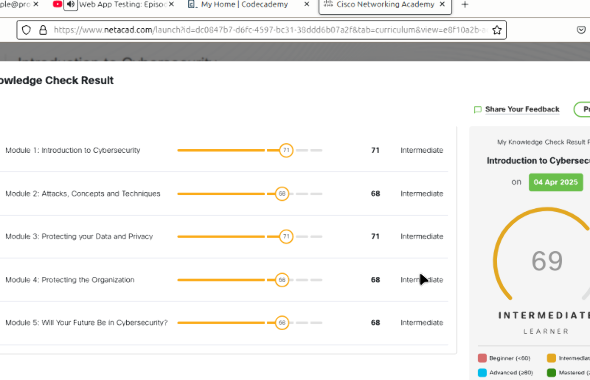
Task: Click the Module 1 score marker 71
Action: click(x=286, y=150)
